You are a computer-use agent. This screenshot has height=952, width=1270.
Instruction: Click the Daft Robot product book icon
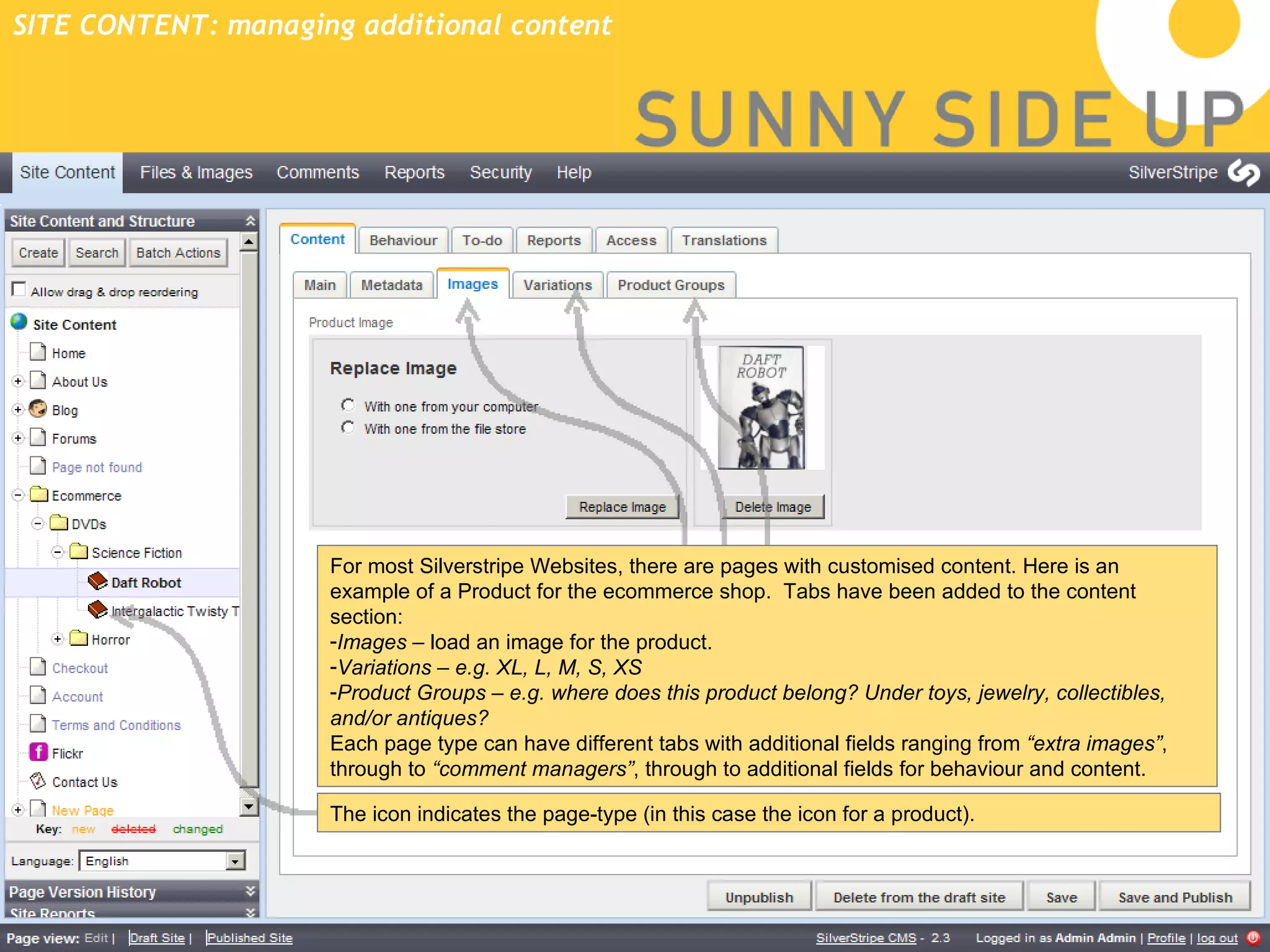[97, 581]
